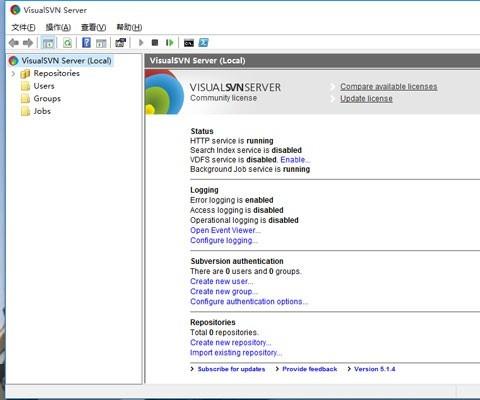Click the Configure logging link
The image size is (480, 400).
[x=224, y=240]
